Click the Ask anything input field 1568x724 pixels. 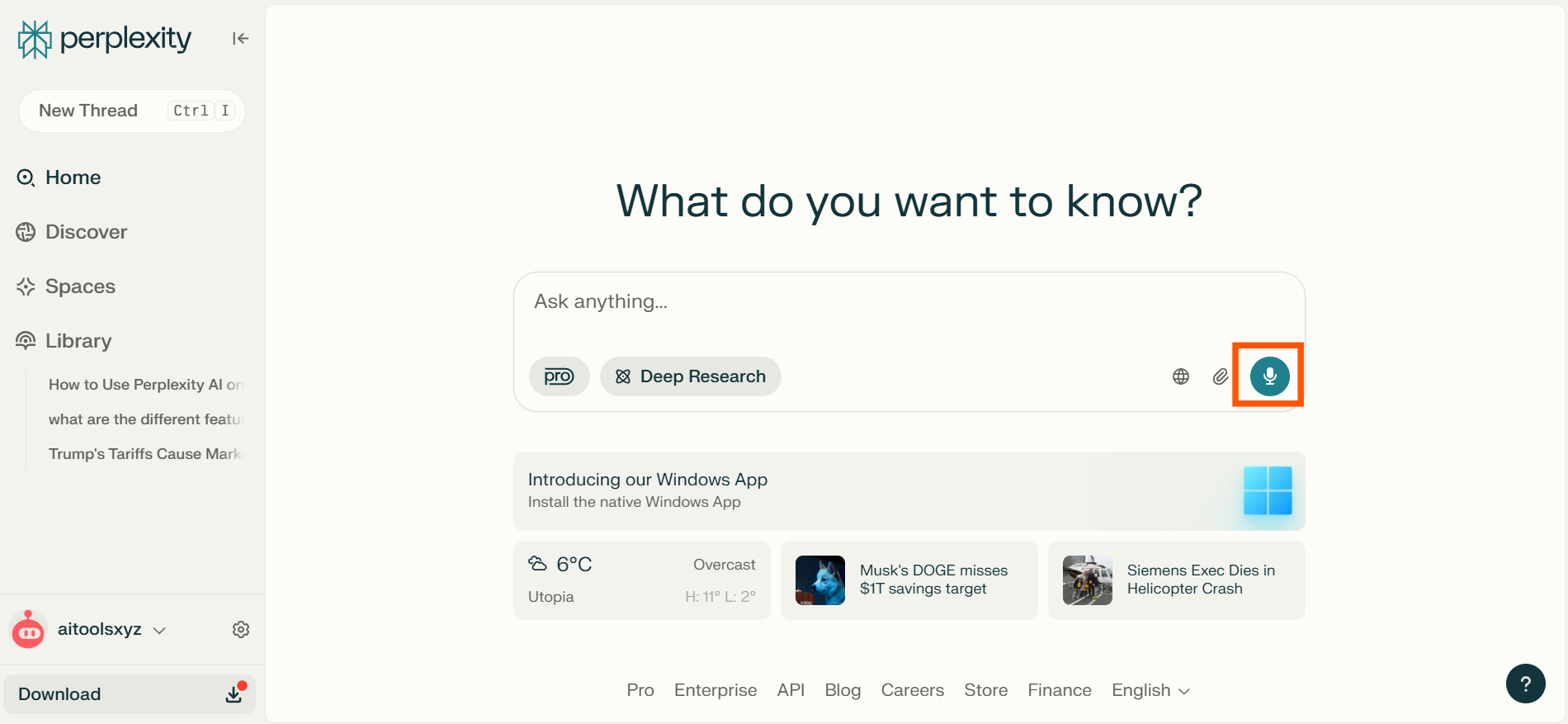[x=908, y=302]
